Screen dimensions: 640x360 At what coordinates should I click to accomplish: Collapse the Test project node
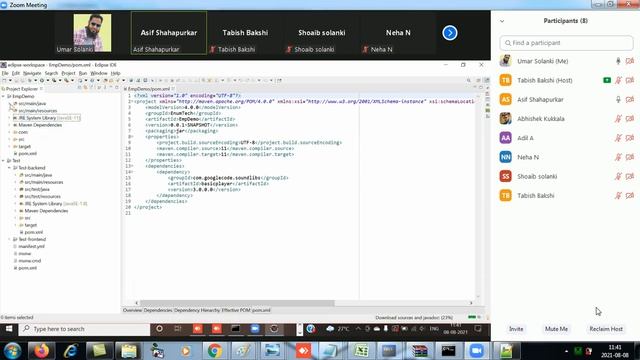(4, 161)
